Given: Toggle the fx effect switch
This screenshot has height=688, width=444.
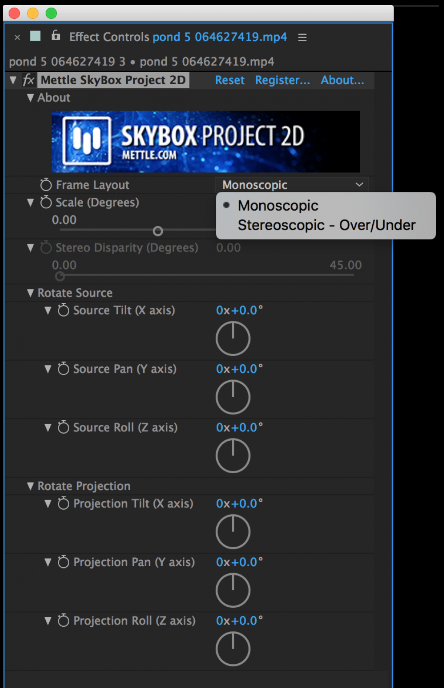Looking at the screenshot, I should [29, 80].
